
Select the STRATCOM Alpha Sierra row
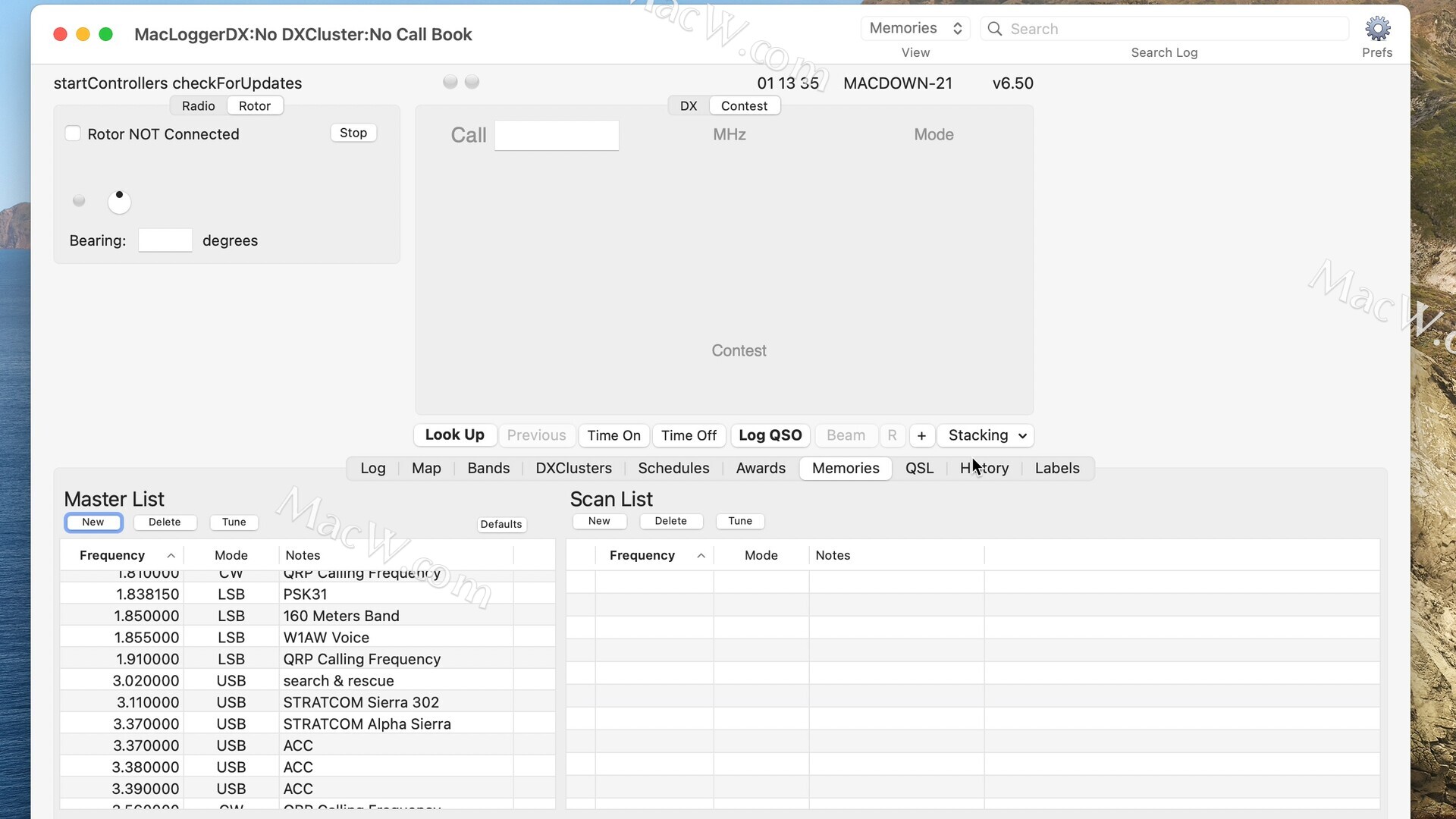tap(307, 723)
